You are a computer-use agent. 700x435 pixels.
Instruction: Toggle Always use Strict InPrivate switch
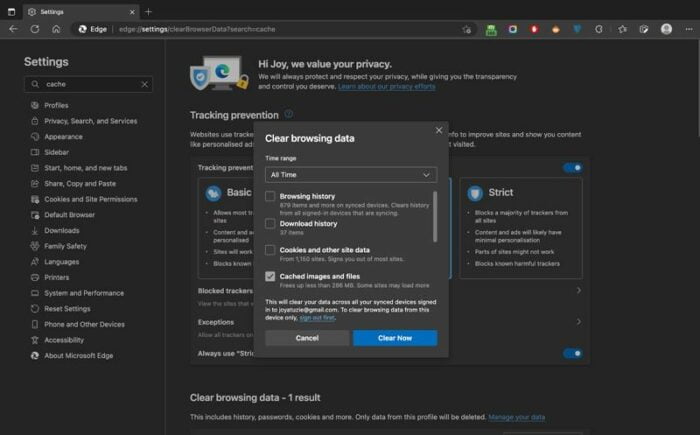[x=573, y=354]
